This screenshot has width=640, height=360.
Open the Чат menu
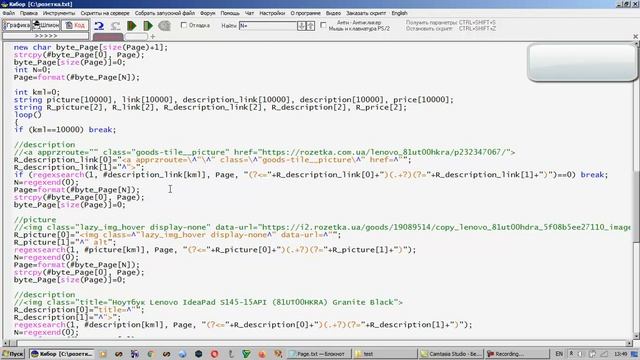coord(249,13)
